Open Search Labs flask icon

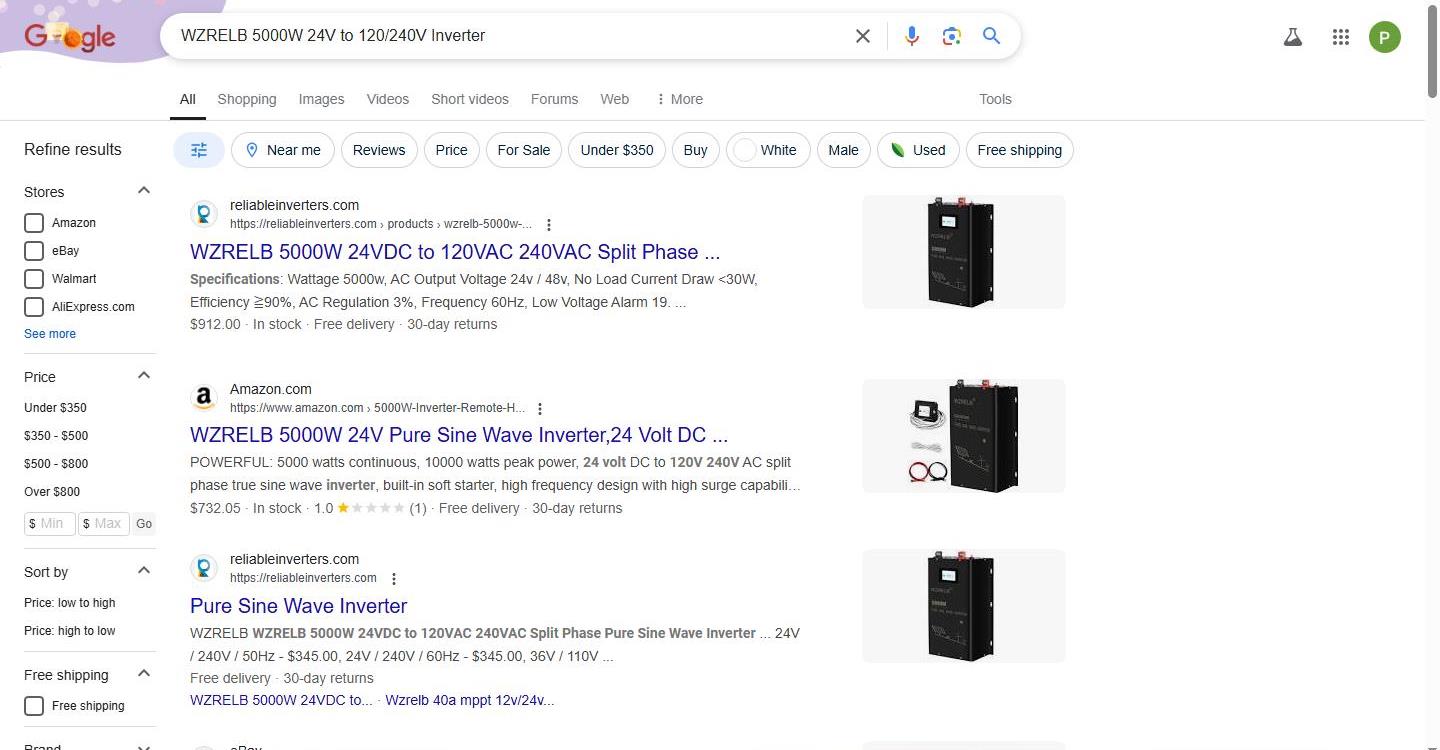tap(1292, 37)
